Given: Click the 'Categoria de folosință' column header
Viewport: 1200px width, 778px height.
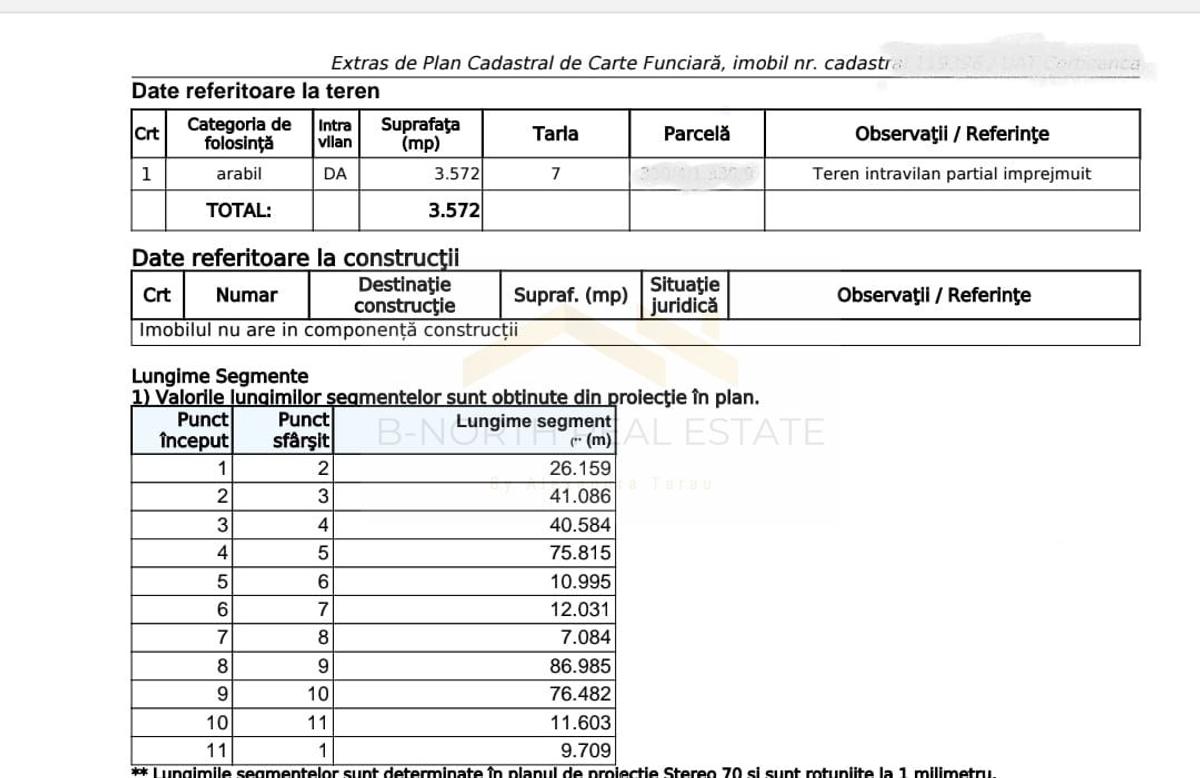Looking at the screenshot, I should tap(239, 134).
